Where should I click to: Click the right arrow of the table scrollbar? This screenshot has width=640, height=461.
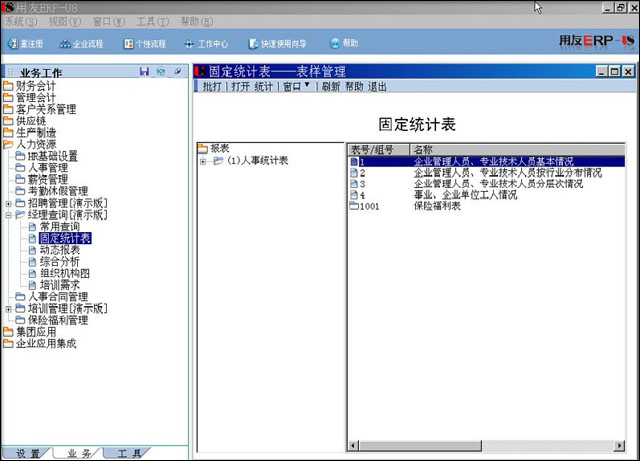(x=620, y=445)
